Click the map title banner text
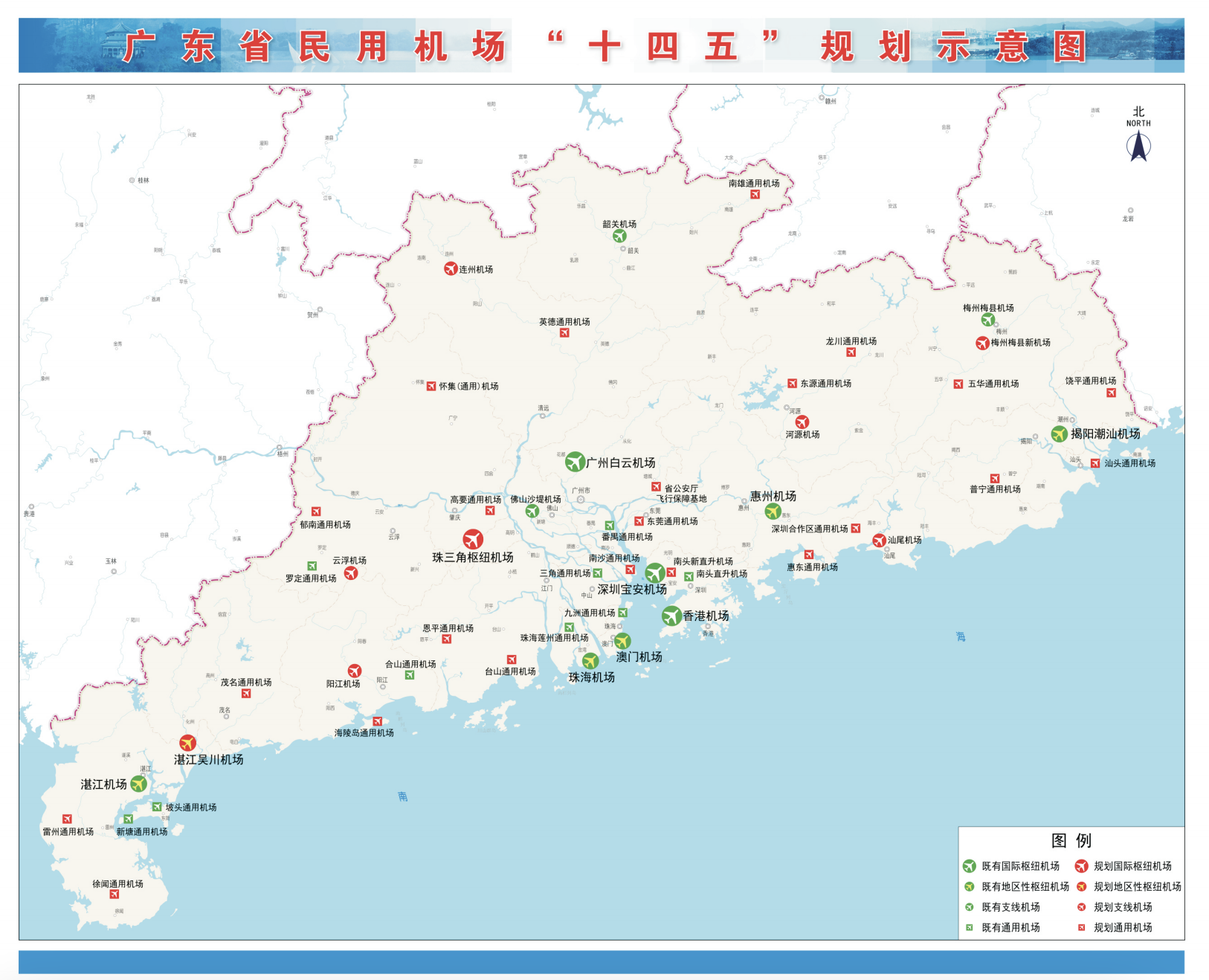 604,46
